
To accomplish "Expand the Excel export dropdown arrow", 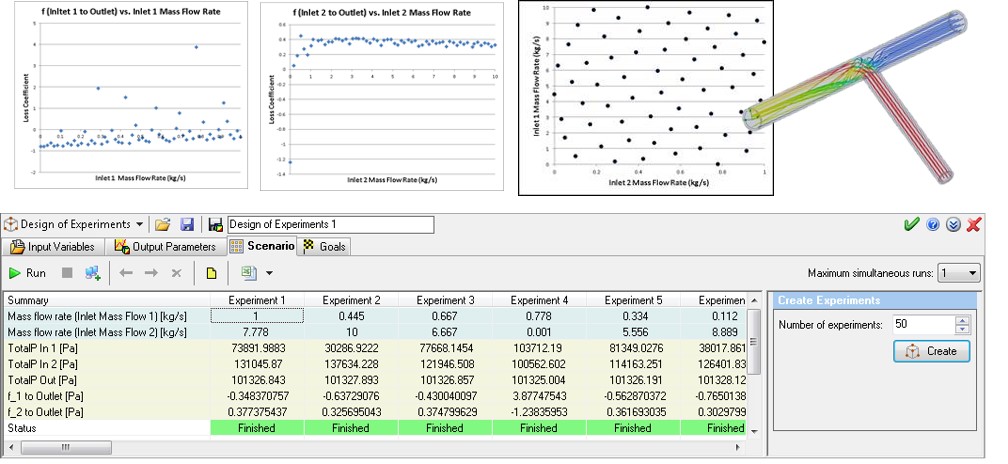I will 269,273.
